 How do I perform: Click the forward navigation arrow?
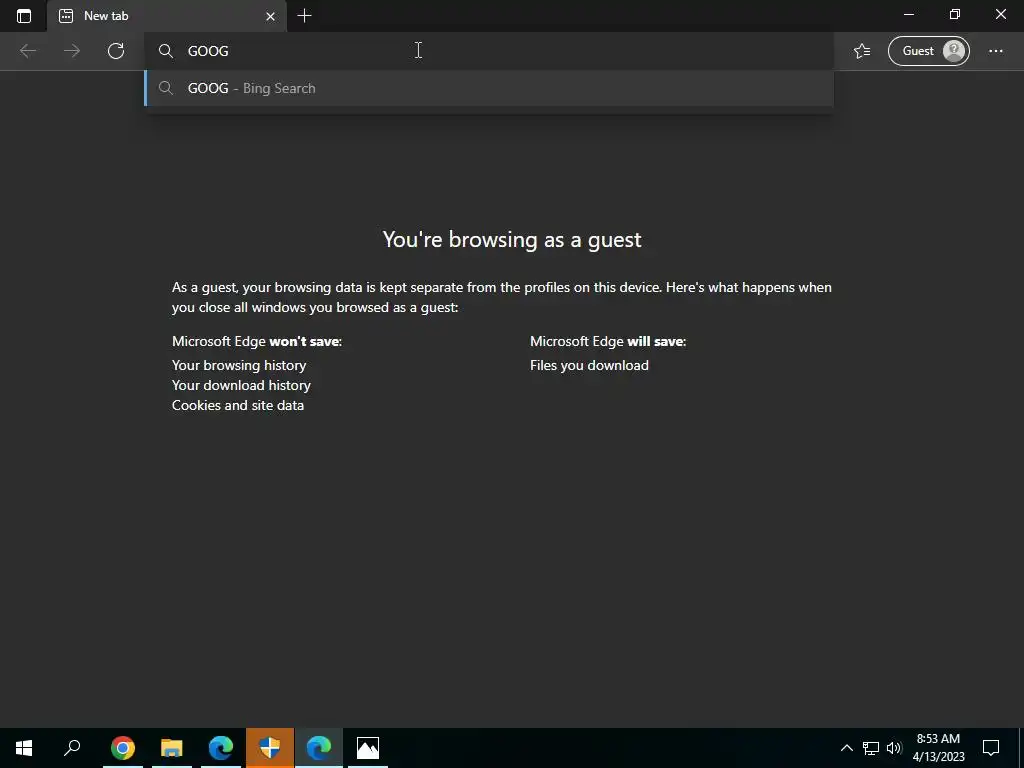[72, 51]
